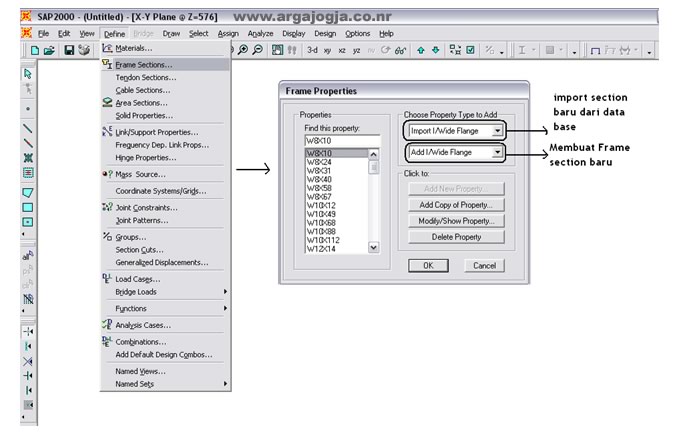Click the Delete Property button
Viewport: 674px width, 432px height.
tap(456, 237)
